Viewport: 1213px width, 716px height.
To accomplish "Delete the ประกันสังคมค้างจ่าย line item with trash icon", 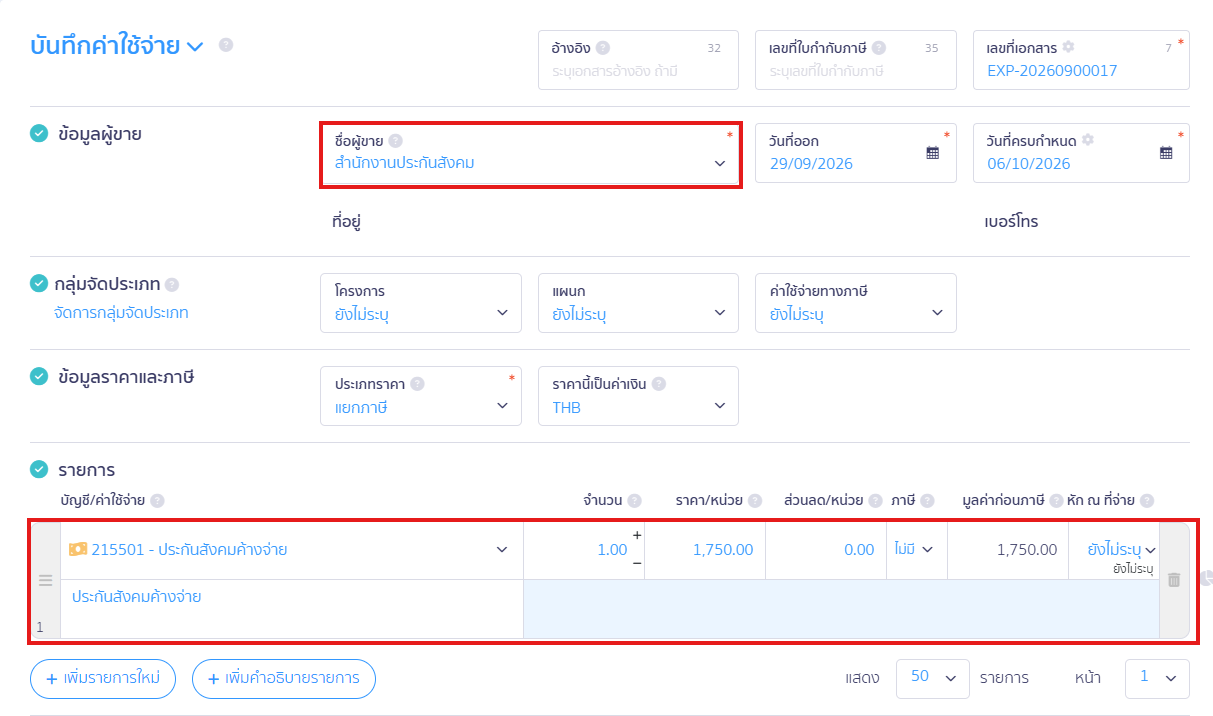I will (1174, 580).
